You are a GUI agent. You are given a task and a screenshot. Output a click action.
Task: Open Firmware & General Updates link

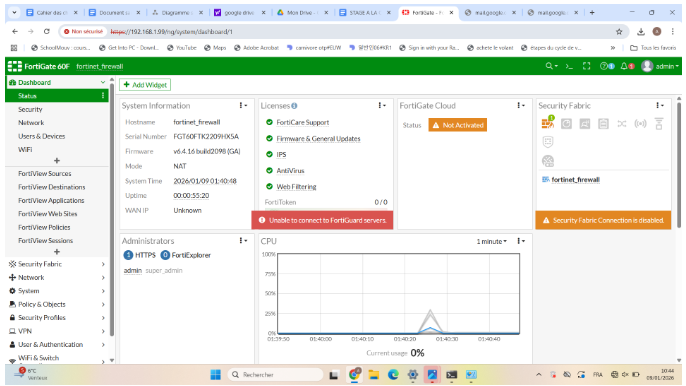click(x=318, y=139)
